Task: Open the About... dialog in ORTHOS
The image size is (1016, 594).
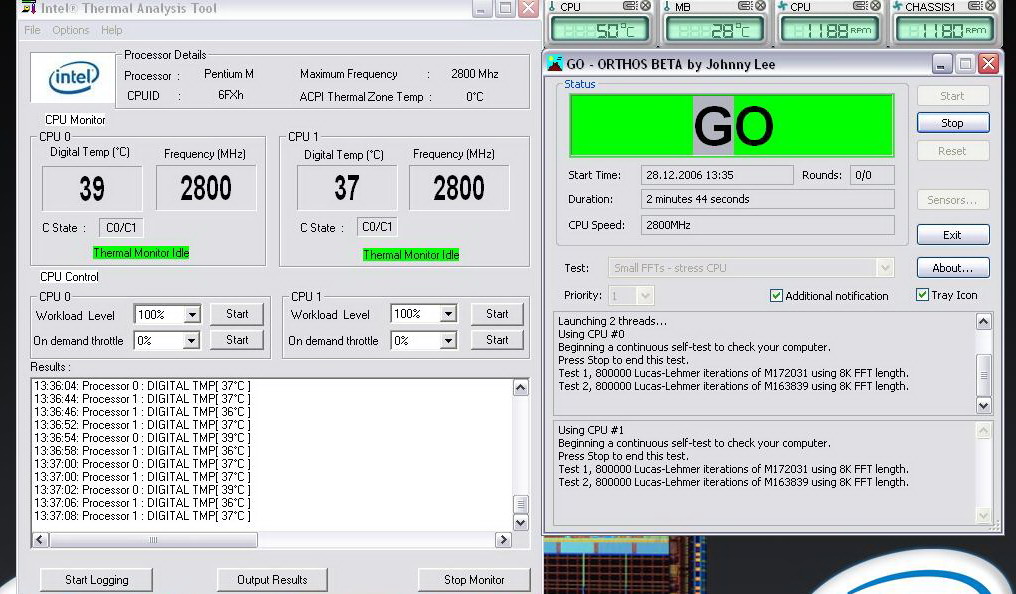Action: click(952, 268)
